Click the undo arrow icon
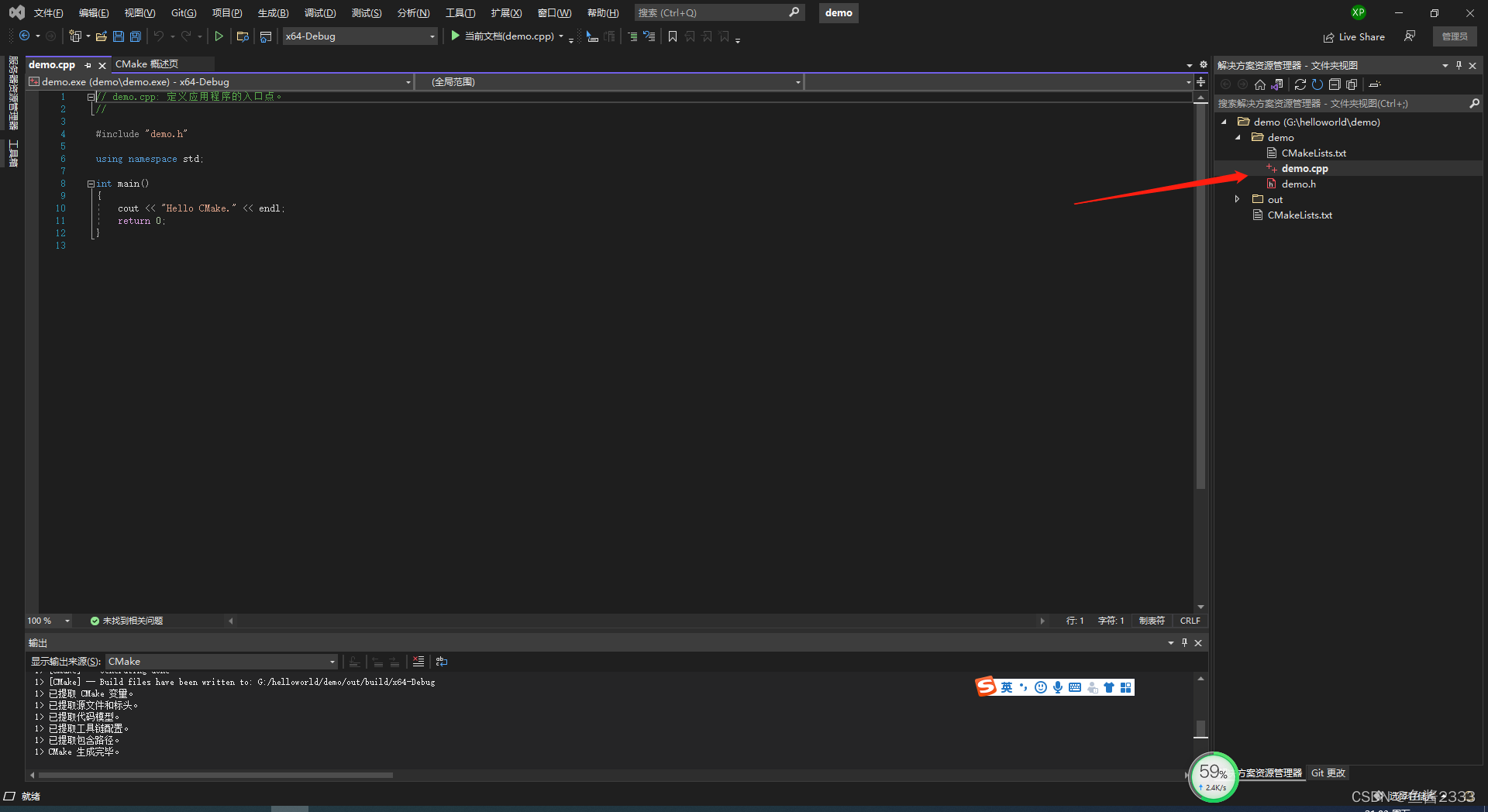1488x812 pixels. coord(159,36)
